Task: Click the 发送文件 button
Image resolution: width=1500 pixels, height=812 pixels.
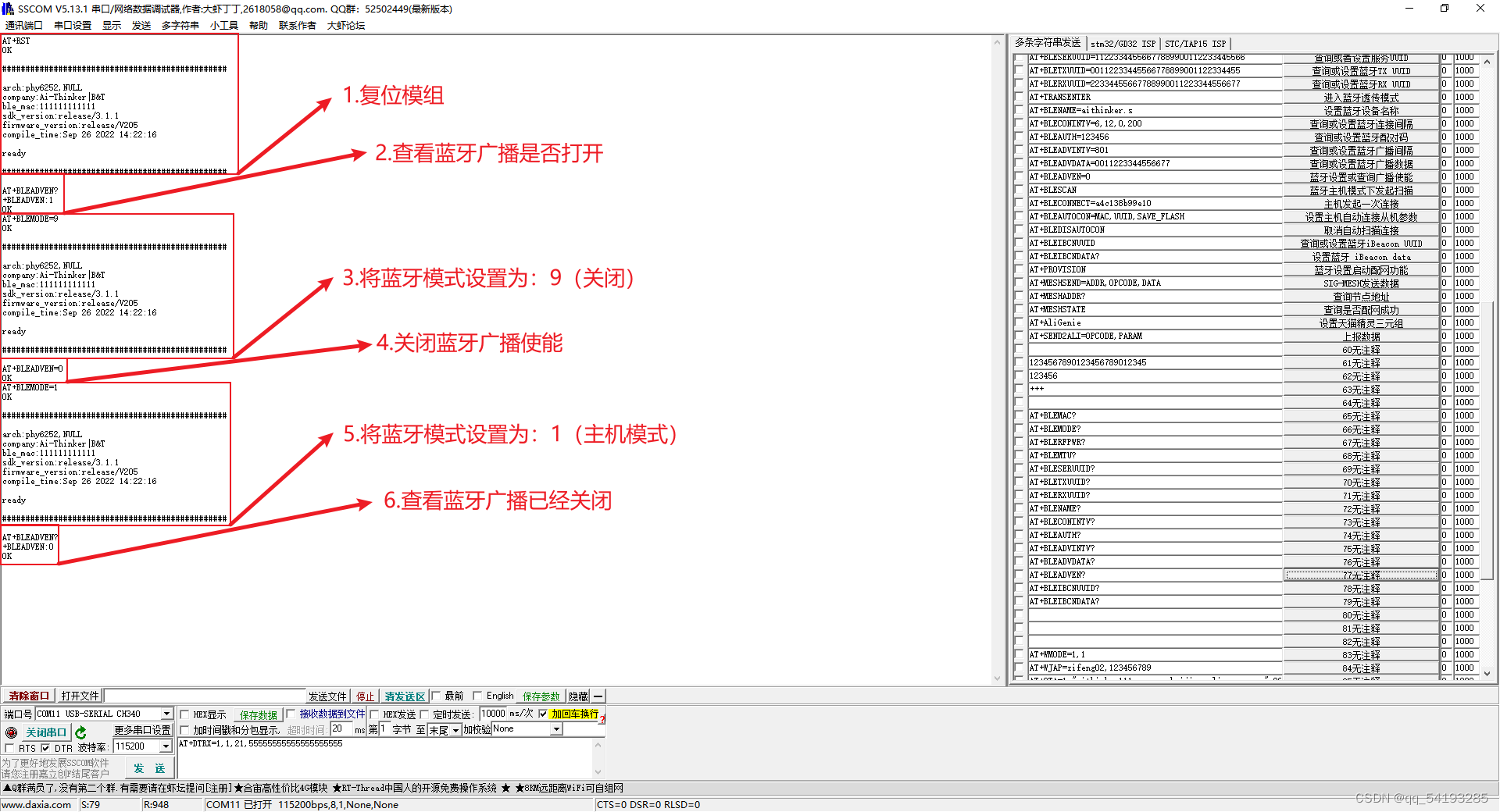Action: 327,696
